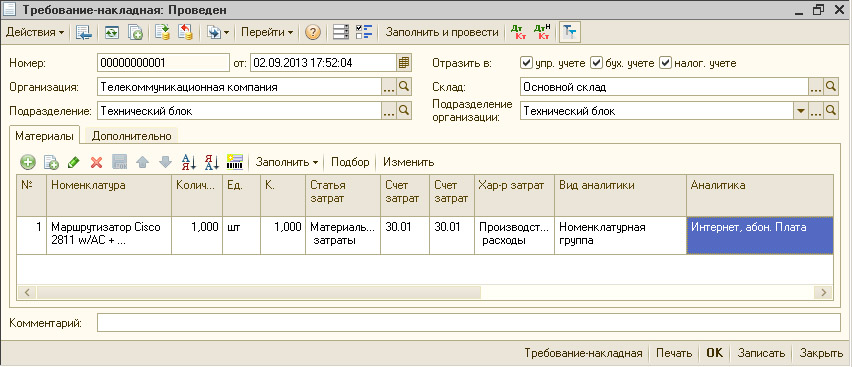Select cell Номенклатурная группа
The image size is (852, 367).
[x=620, y=235]
